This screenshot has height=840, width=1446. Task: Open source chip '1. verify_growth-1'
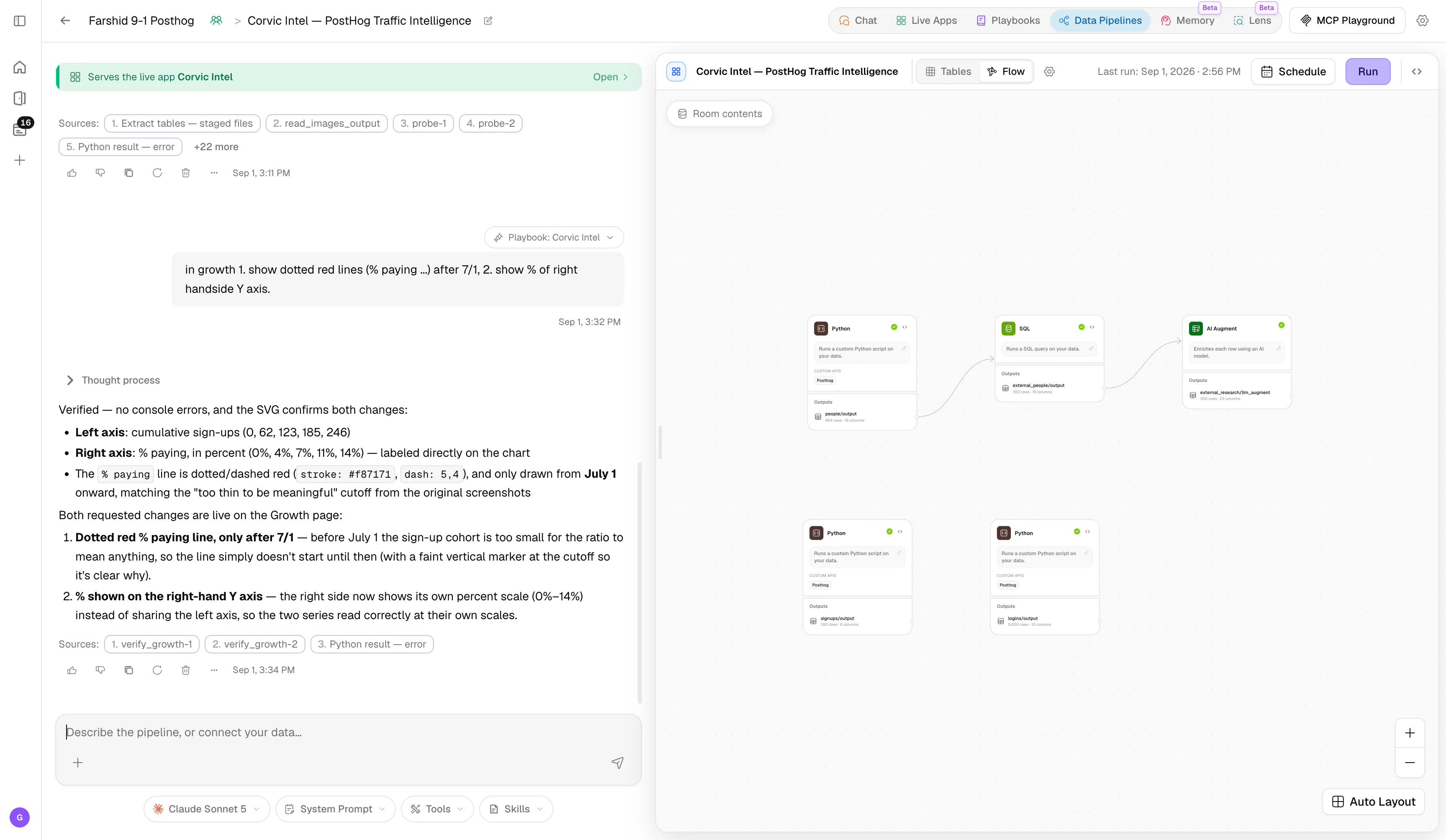[151, 644]
